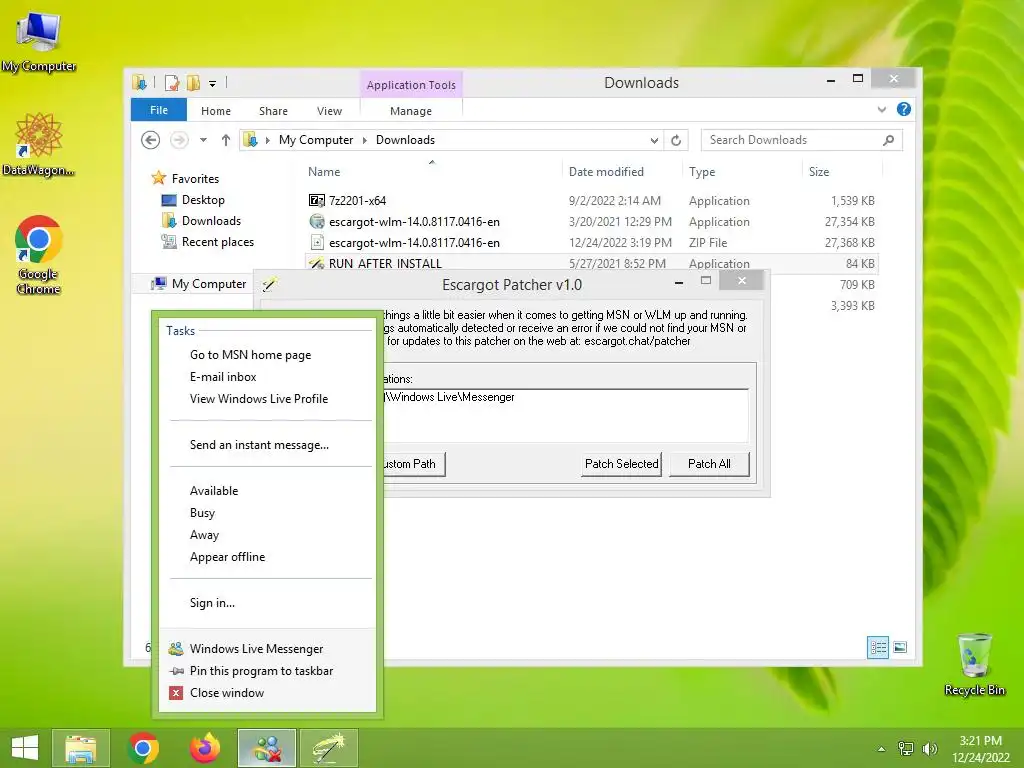Click Properties icon in quick access toolbar
Screen dimensions: 1024x768
pyautogui.click(x=172, y=83)
